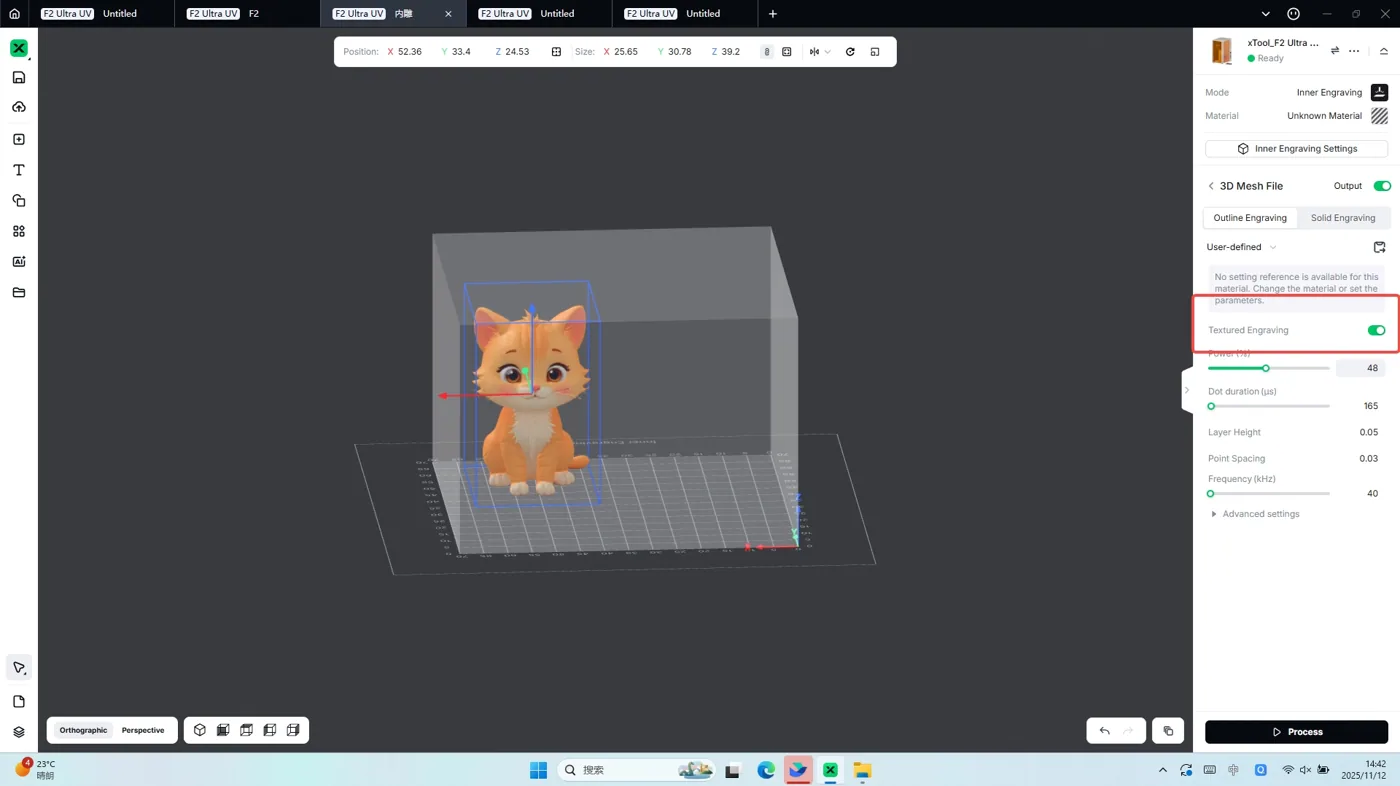Open the User-defined preset dropdown

(1241, 247)
